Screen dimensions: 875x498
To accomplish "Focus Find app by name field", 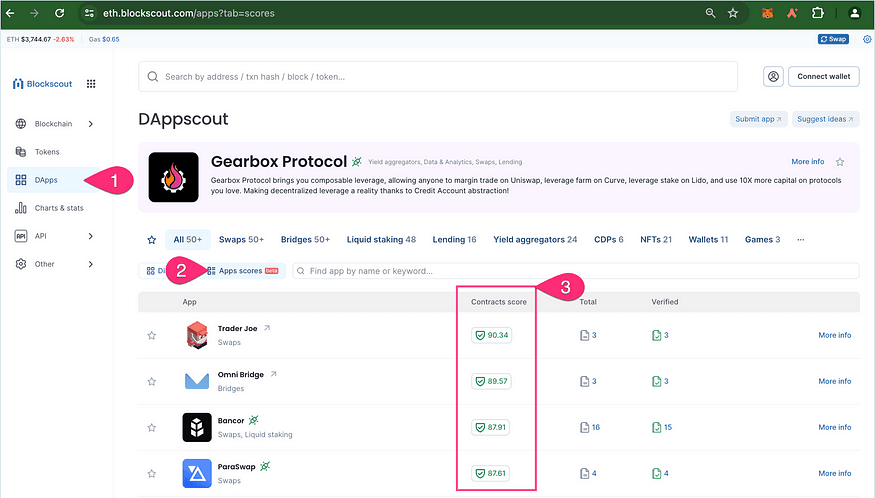I will (x=576, y=271).
